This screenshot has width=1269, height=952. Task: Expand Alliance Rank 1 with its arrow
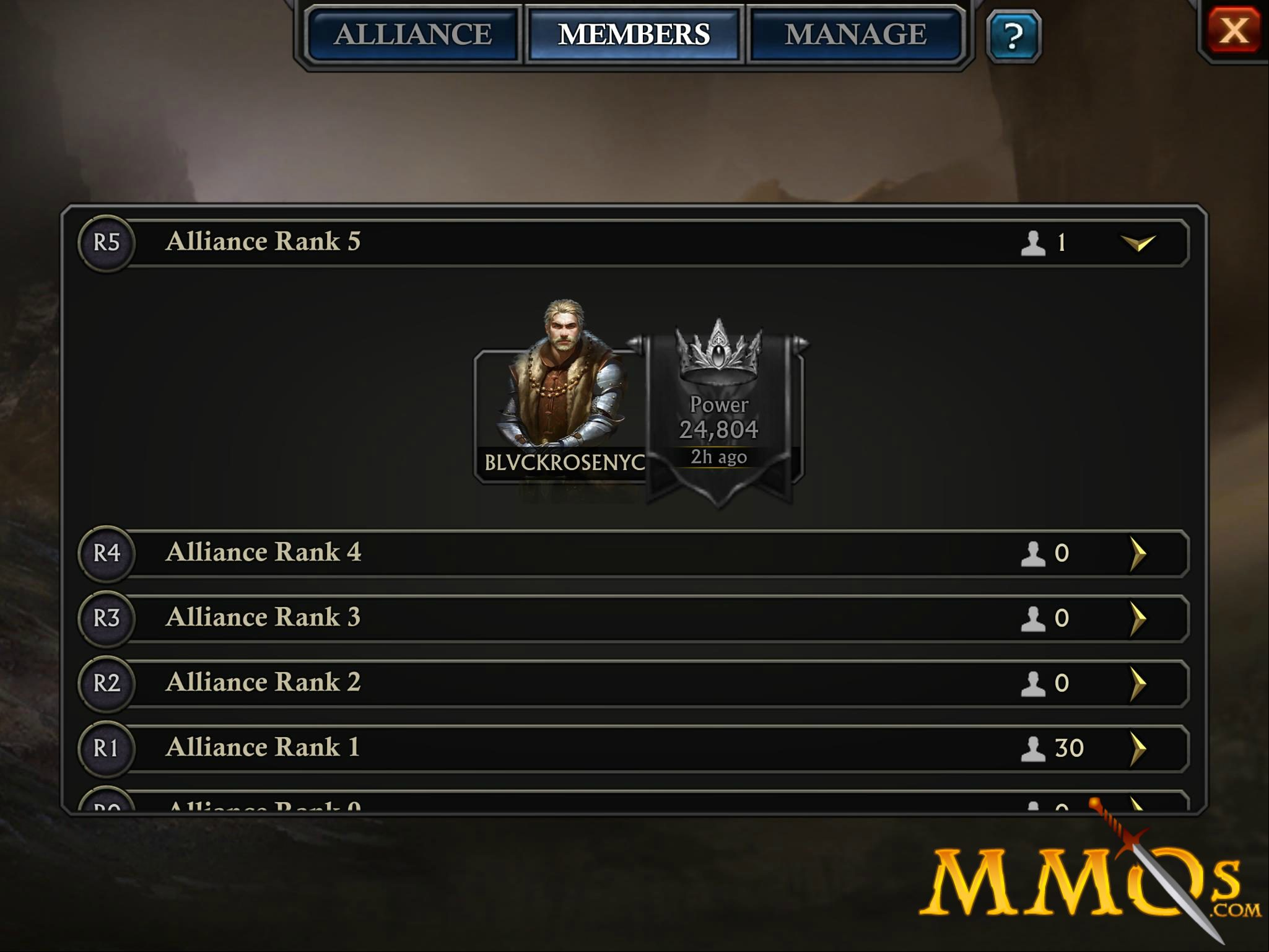tap(1138, 748)
